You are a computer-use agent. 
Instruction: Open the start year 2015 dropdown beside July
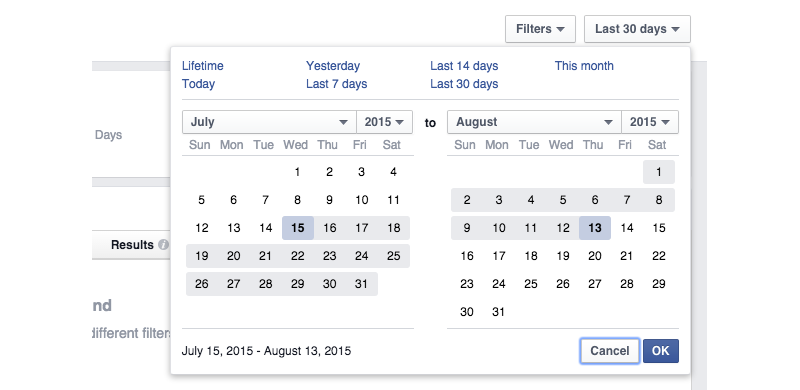coord(385,122)
